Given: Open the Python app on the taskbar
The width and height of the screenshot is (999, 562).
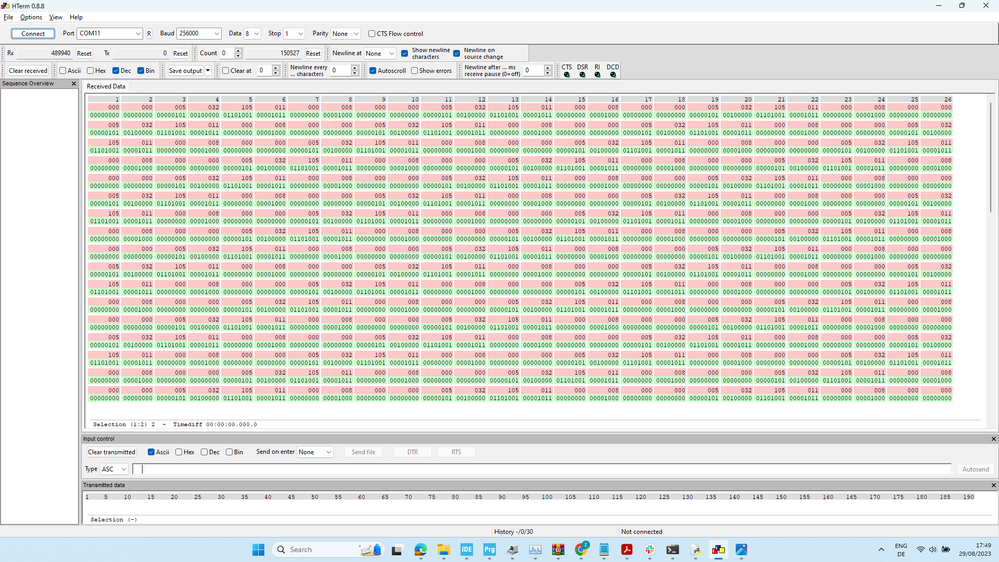Looking at the screenshot, I should 696,549.
